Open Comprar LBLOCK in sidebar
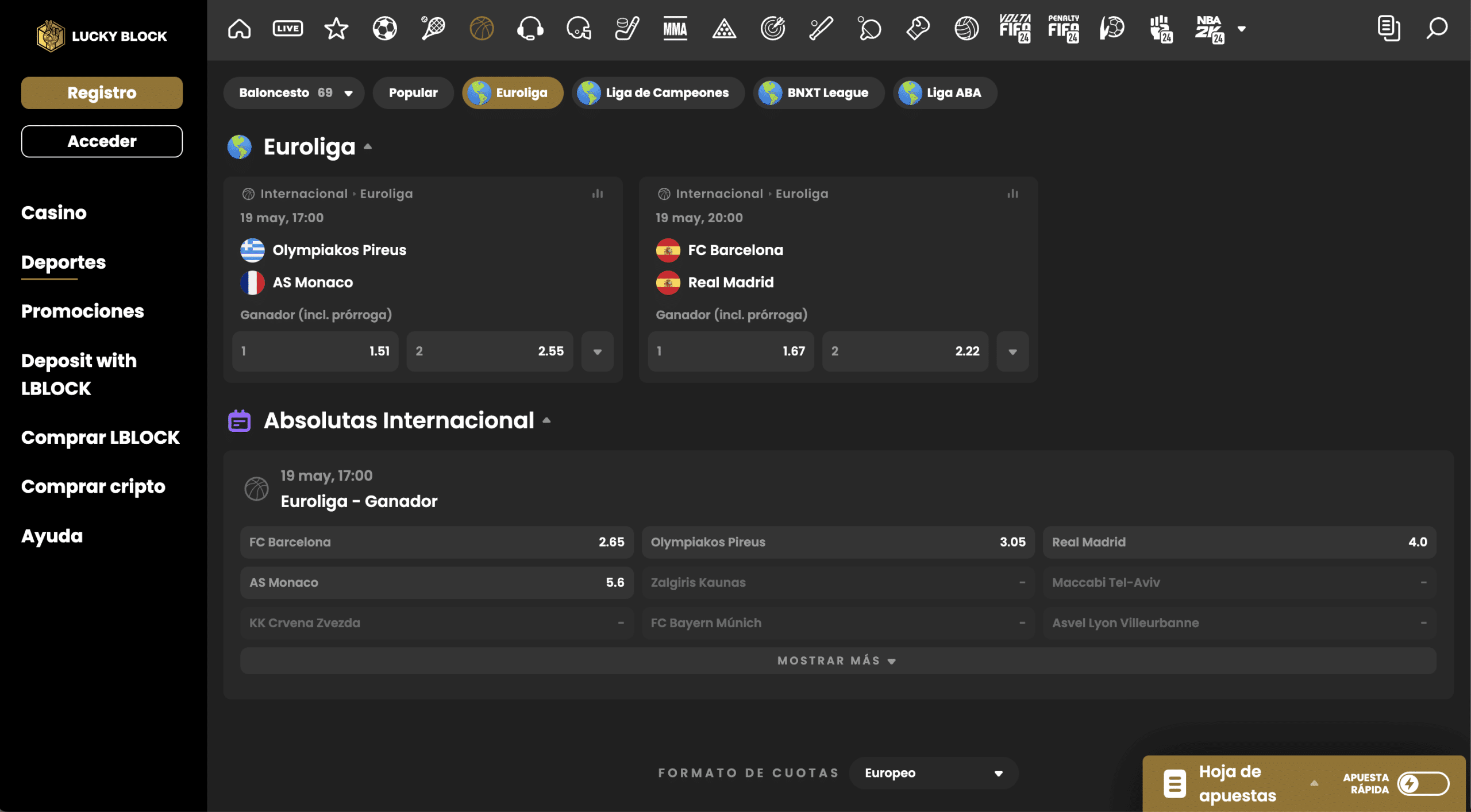The width and height of the screenshot is (1471, 812). (100, 437)
